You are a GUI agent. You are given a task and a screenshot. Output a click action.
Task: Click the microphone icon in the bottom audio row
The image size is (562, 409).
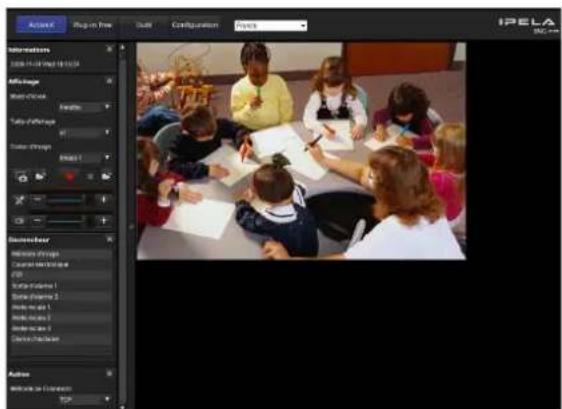[x=20, y=221]
